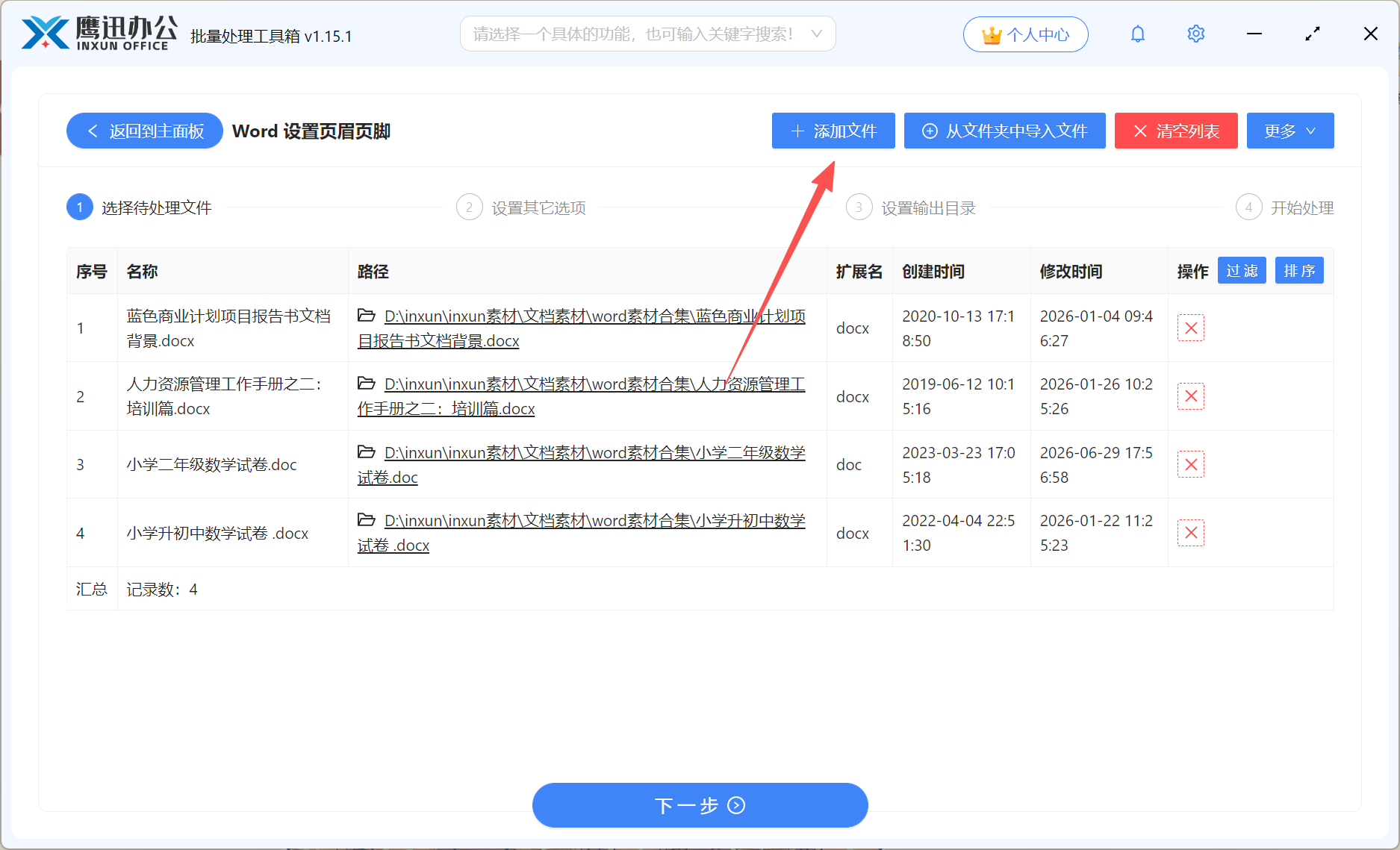Open folder icon for 人力资源管理 path
Screen dimensions: 1400x850
366,383
